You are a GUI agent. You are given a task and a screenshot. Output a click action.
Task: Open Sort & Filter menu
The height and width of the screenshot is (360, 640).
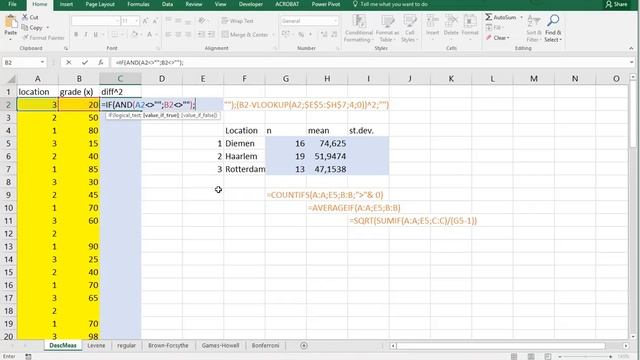tap(533, 29)
